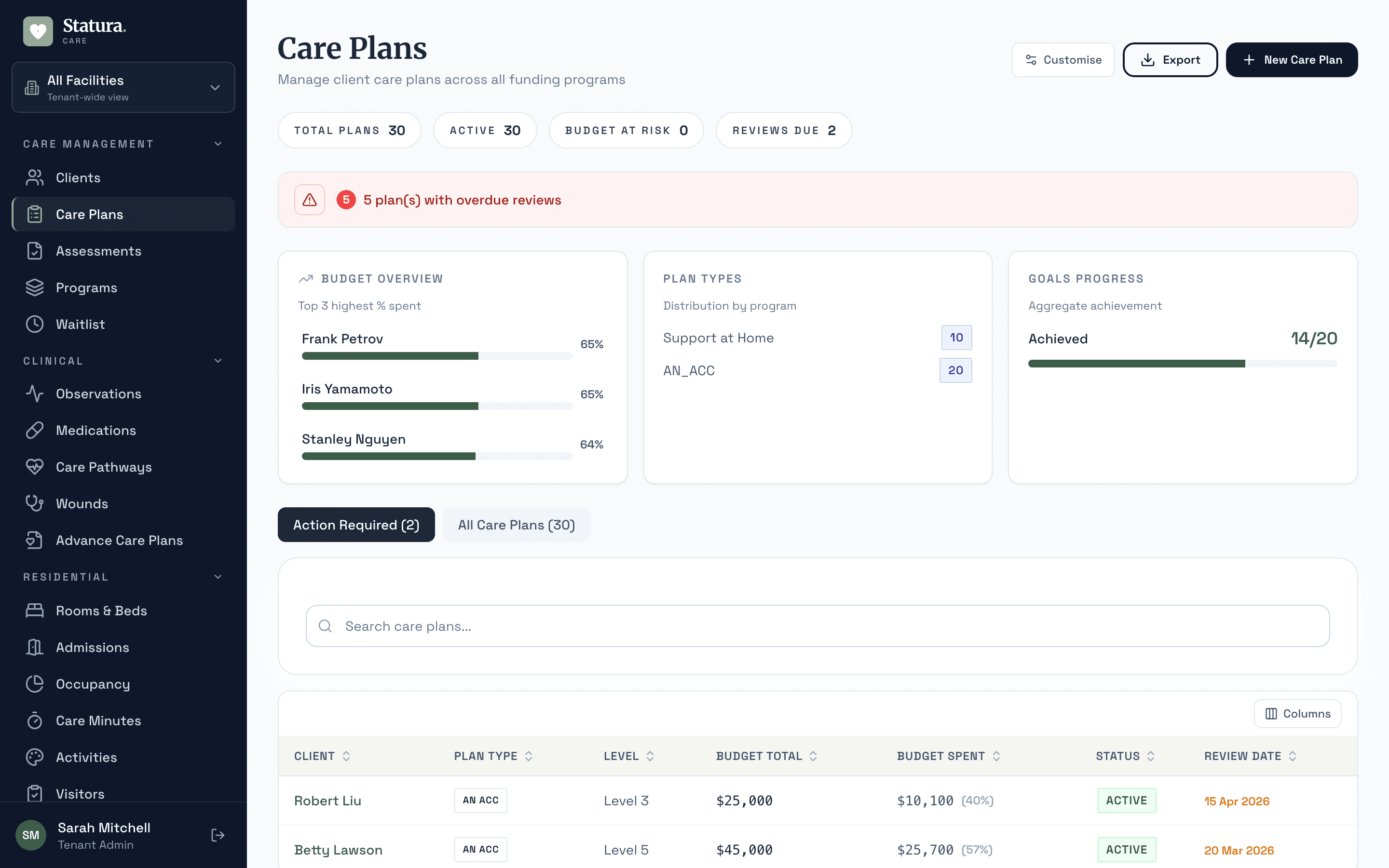
Task: Open Advance Care Plans
Action: [x=119, y=540]
